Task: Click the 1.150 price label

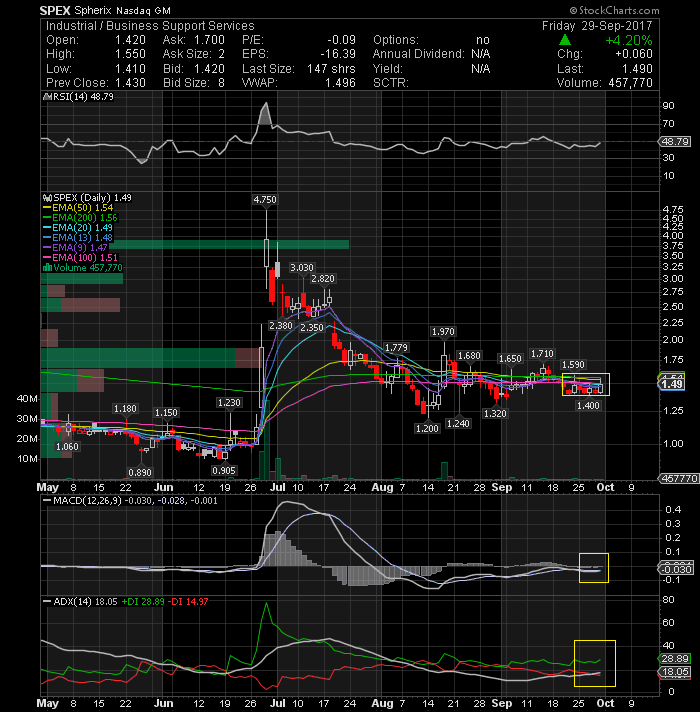Action: point(167,413)
